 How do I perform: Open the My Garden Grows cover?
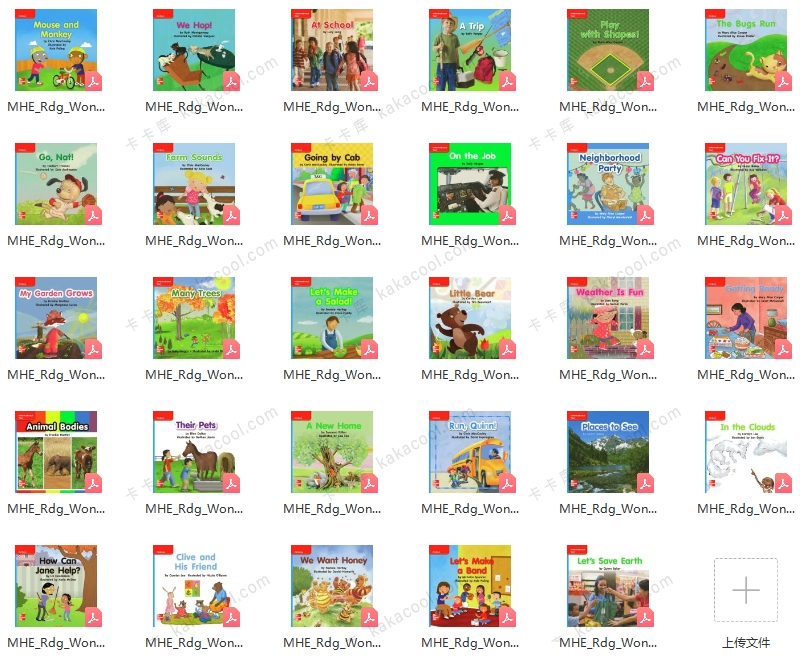pyautogui.click(x=57, y=318)
